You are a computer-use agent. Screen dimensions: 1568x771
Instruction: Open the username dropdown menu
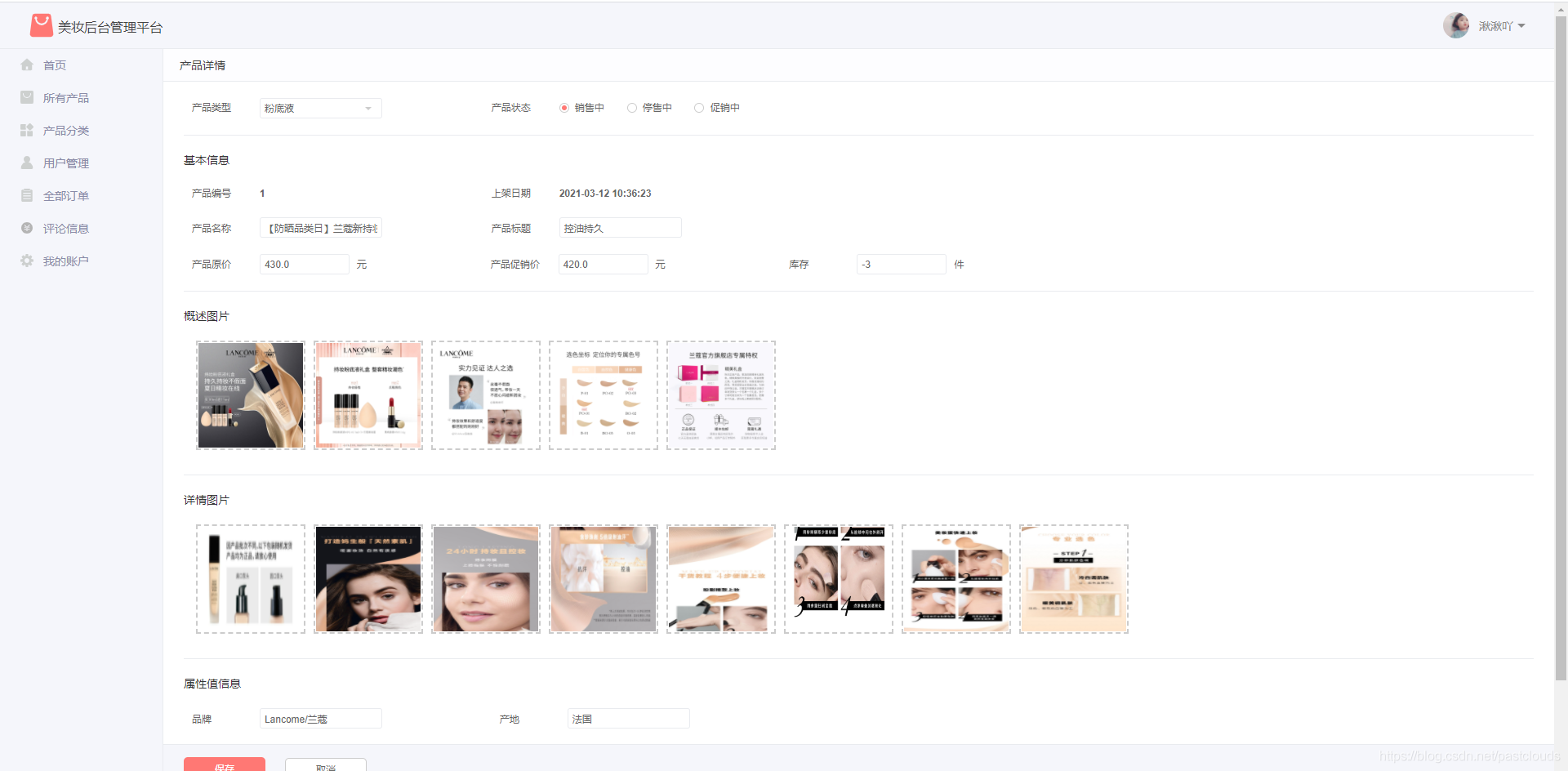click(x=1502, y=26)
